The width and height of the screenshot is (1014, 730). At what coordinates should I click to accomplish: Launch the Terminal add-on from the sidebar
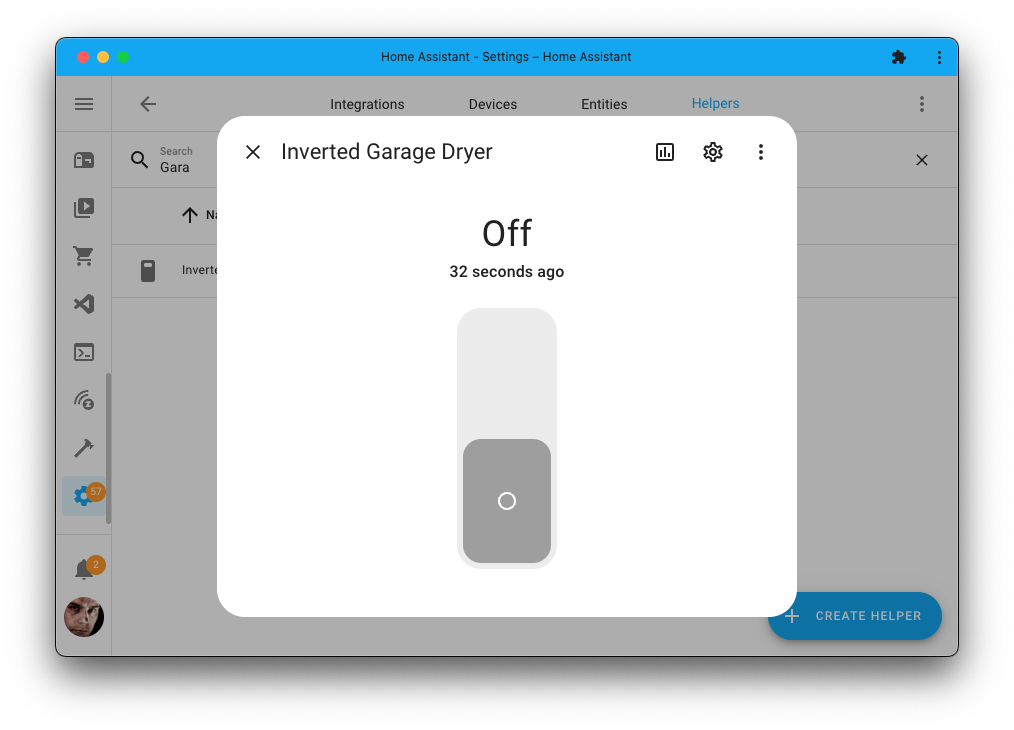83,351
